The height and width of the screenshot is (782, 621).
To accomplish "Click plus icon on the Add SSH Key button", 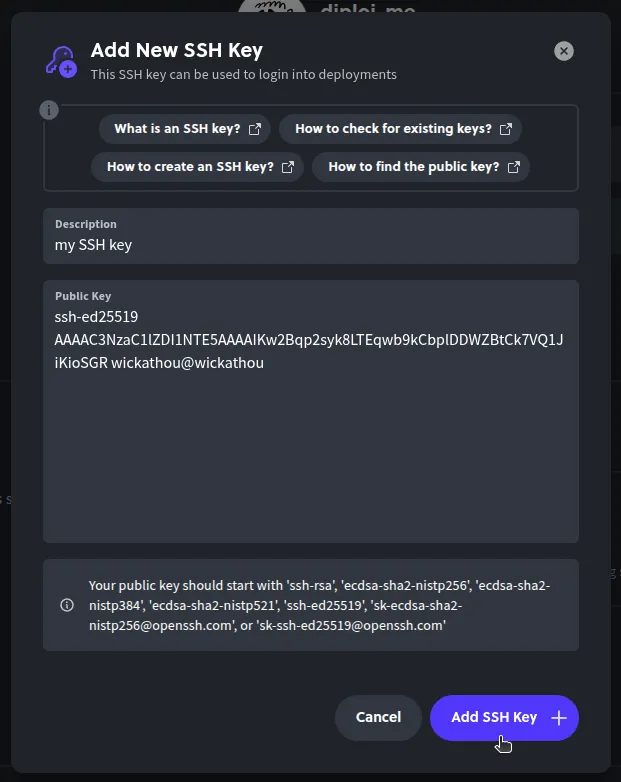I will 559,717.
